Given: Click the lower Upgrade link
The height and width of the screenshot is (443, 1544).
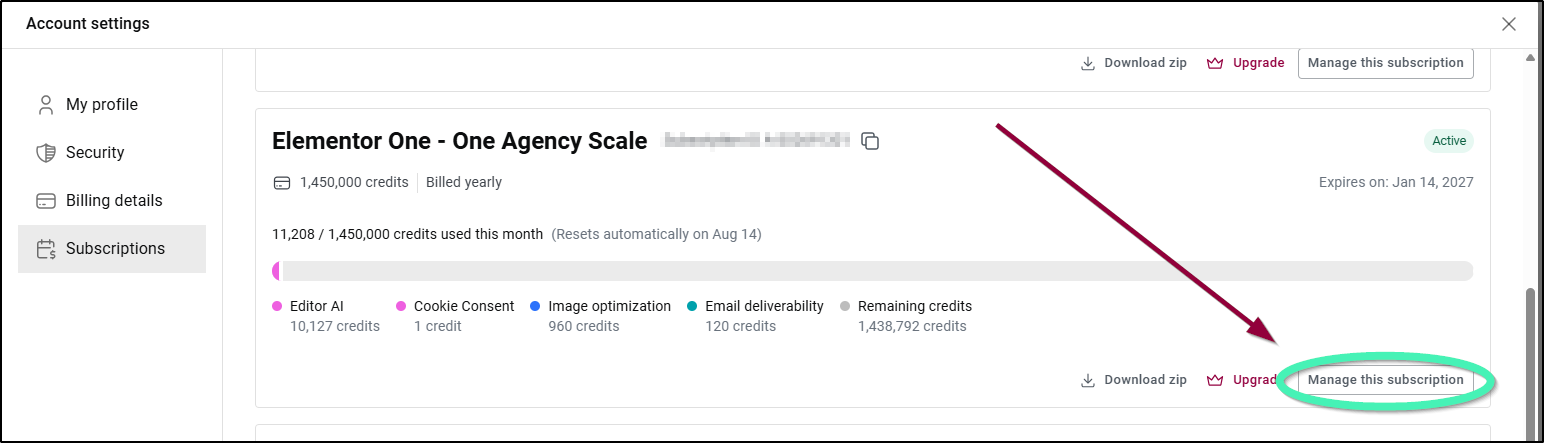Looking at the screenshot, I should point(1244,380).
